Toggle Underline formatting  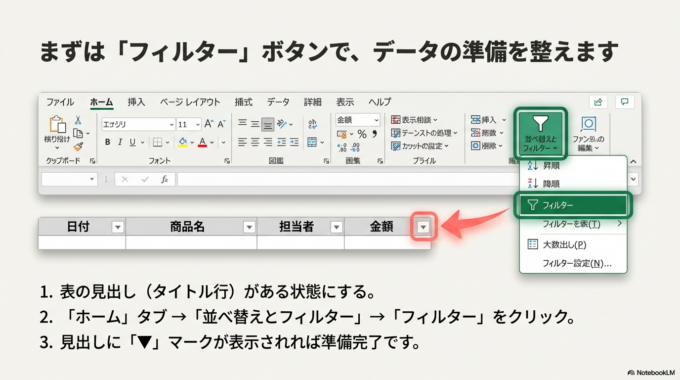[132, 142]
